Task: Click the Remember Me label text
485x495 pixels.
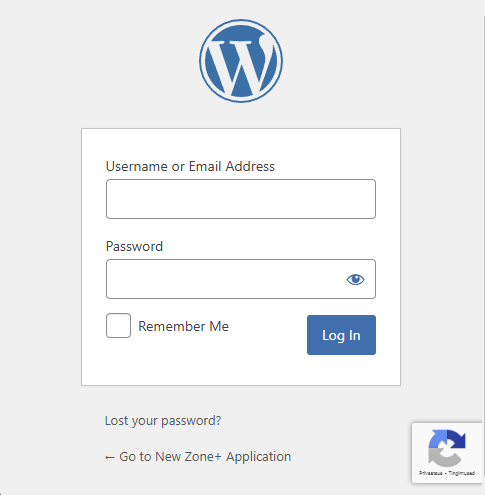Action: (x=183, y=326)
